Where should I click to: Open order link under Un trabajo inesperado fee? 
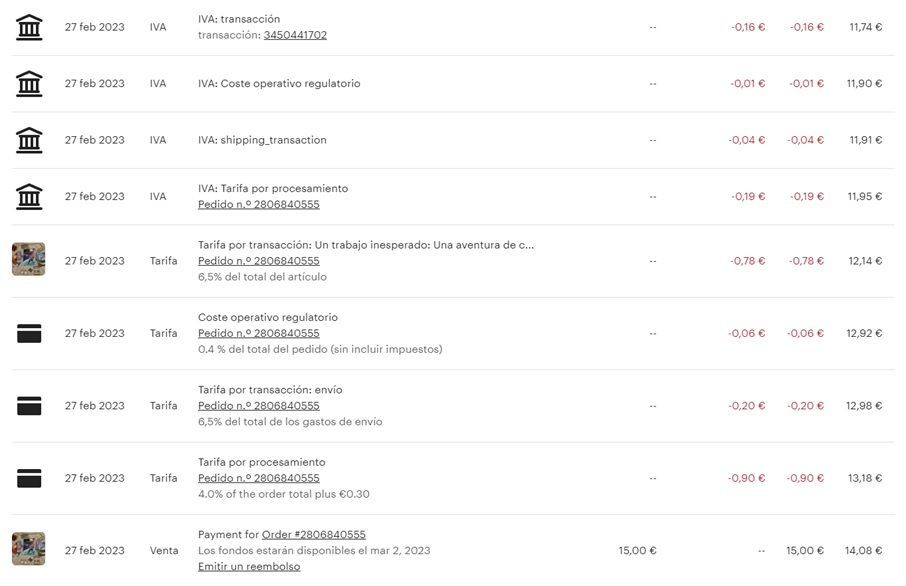pyautogui.click(x=258, y=261)
